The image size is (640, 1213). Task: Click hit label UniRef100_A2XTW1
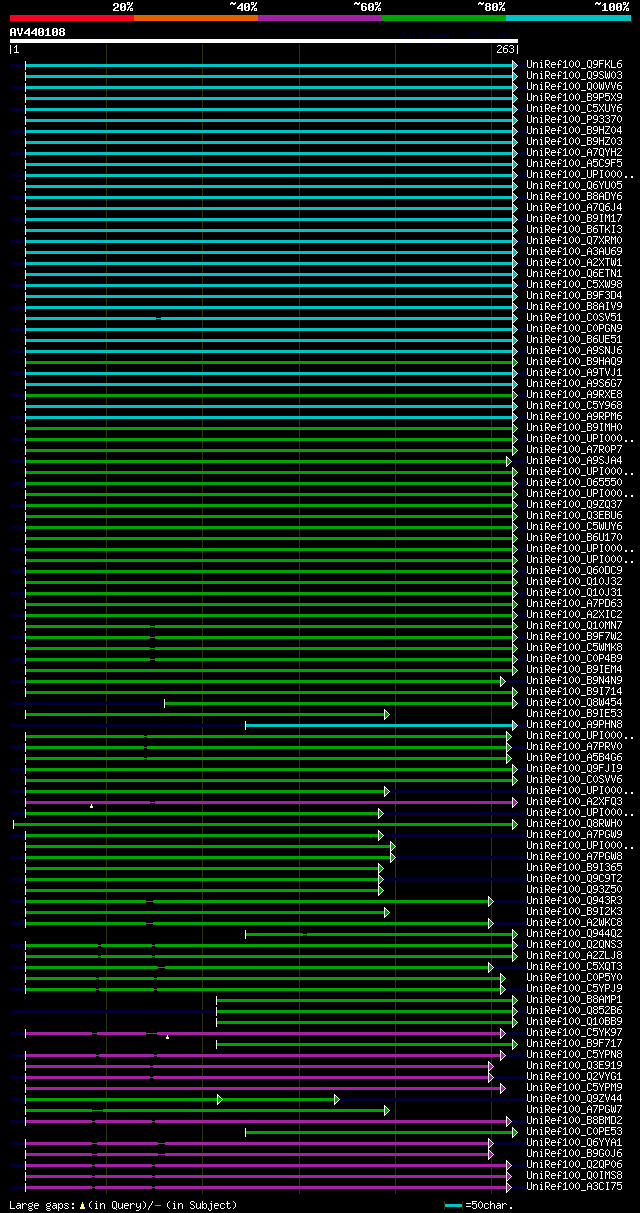pos(575,262)
